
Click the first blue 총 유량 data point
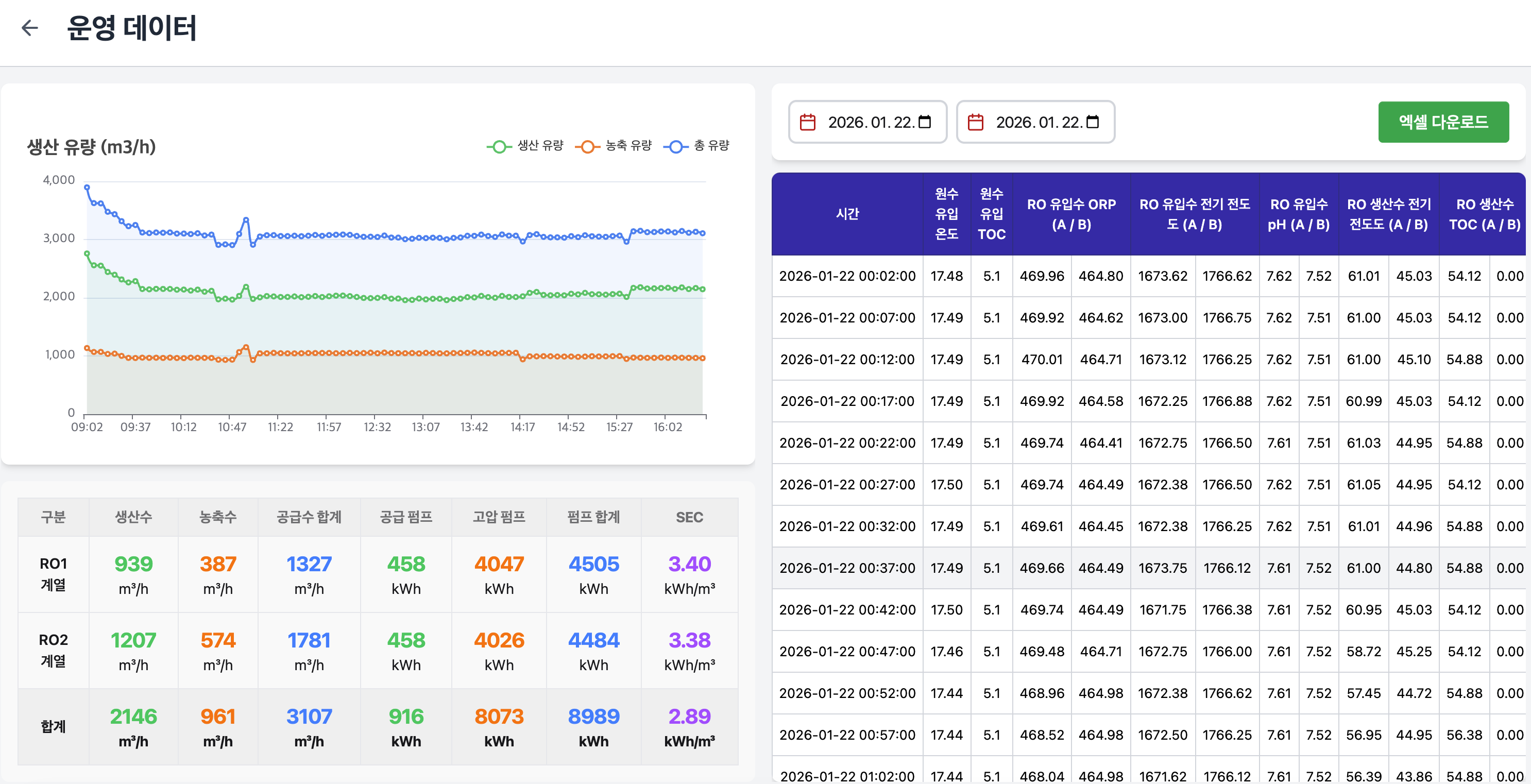(87, 187)
